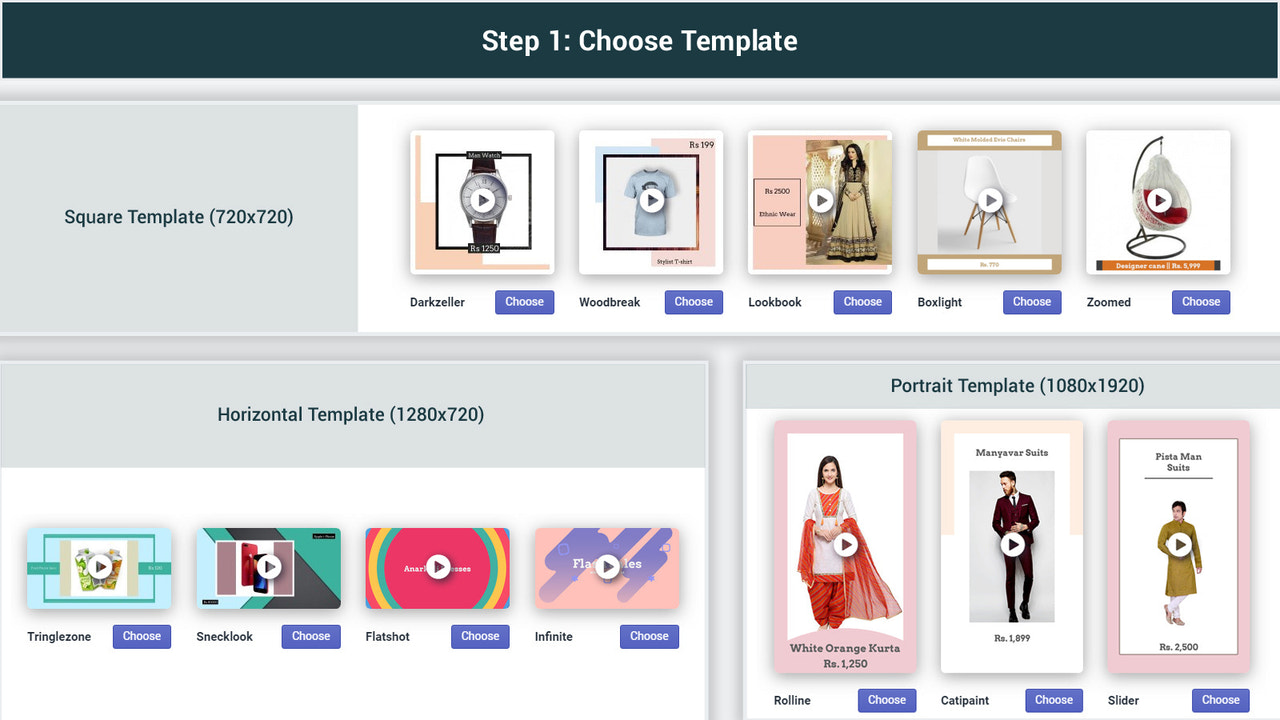Choose the Slider portrait template
Image resolution: width=1280 pixels, height=720 pixels.
click(x=1220, y=700)
